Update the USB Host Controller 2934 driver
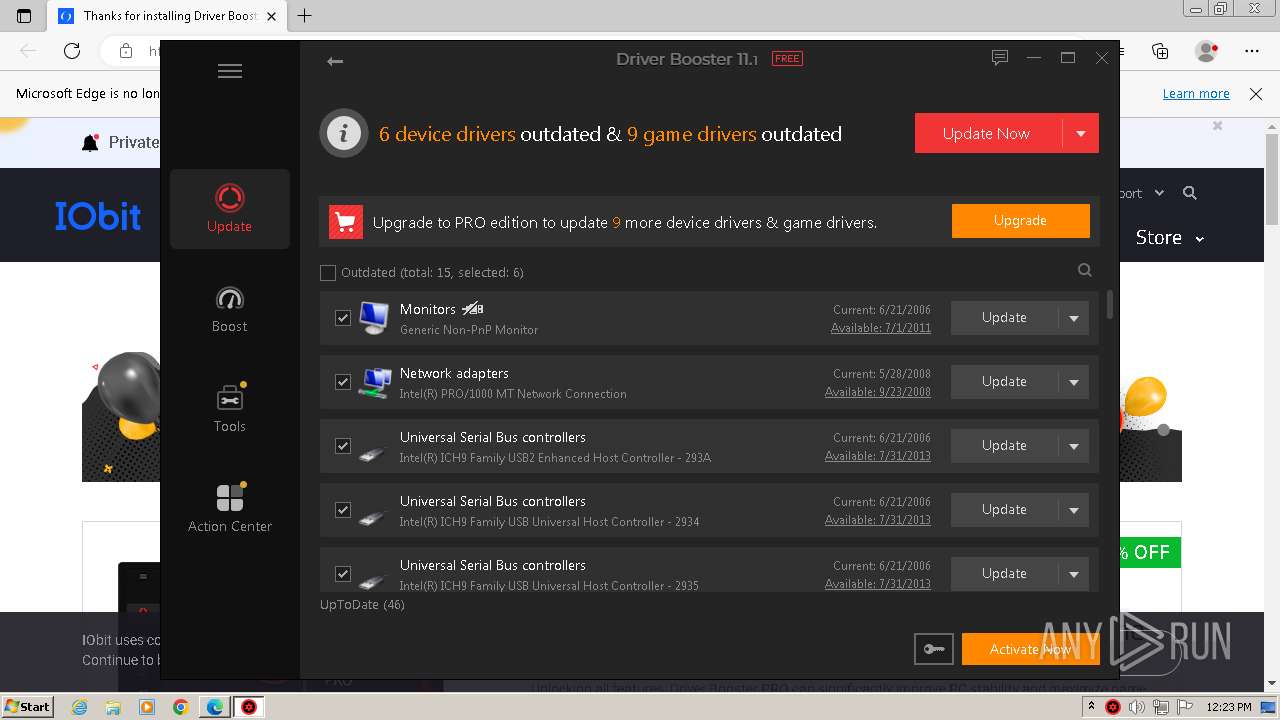1280x720 pixels. [x=1004, y=509]
